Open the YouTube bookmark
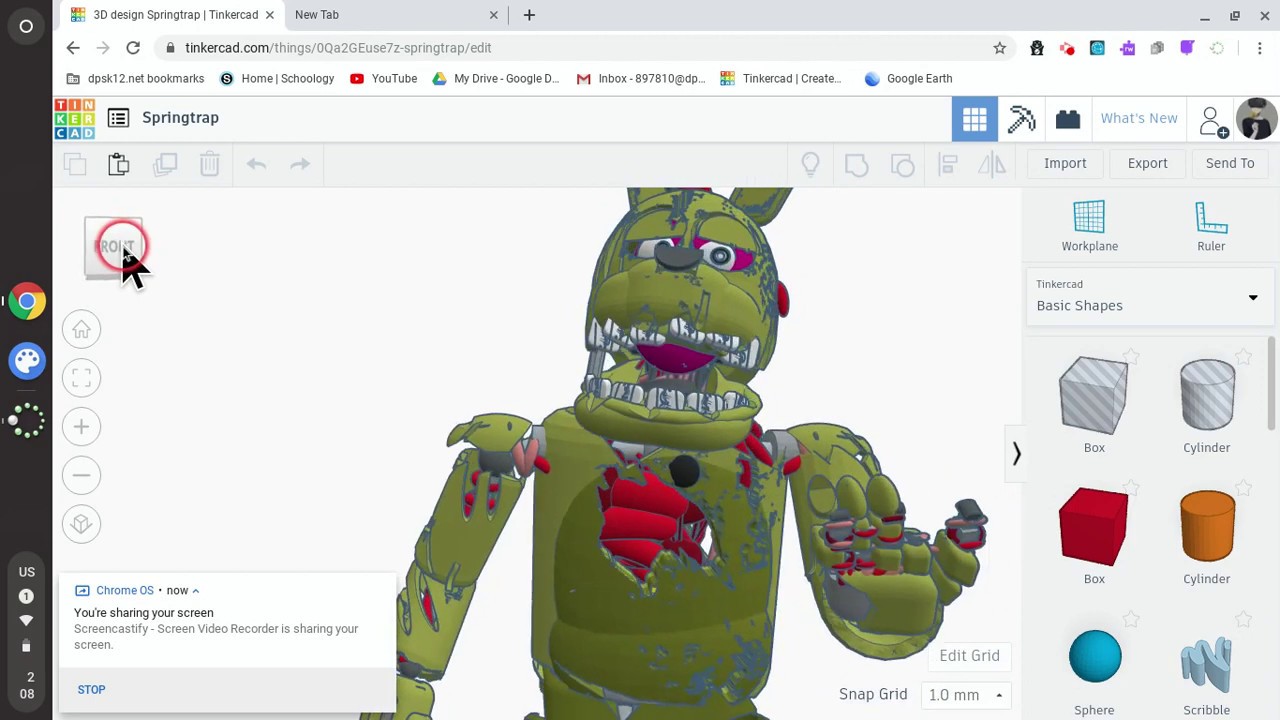Screen dimensions: 1280x720 coord(383,79)
